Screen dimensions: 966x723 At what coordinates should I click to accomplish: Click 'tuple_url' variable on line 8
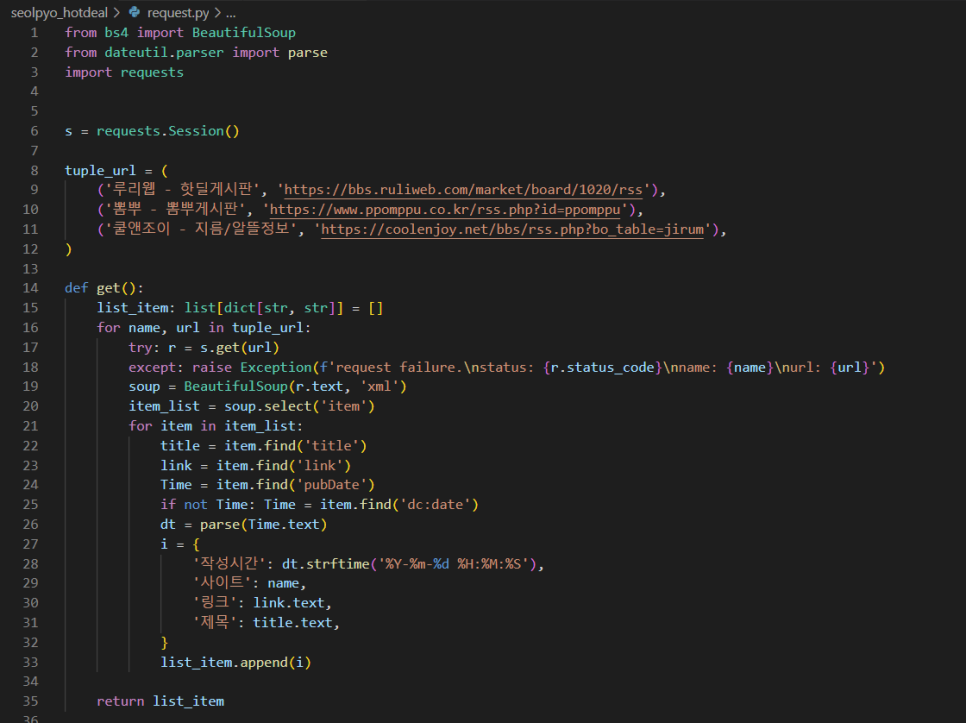[x=100, y=170]
